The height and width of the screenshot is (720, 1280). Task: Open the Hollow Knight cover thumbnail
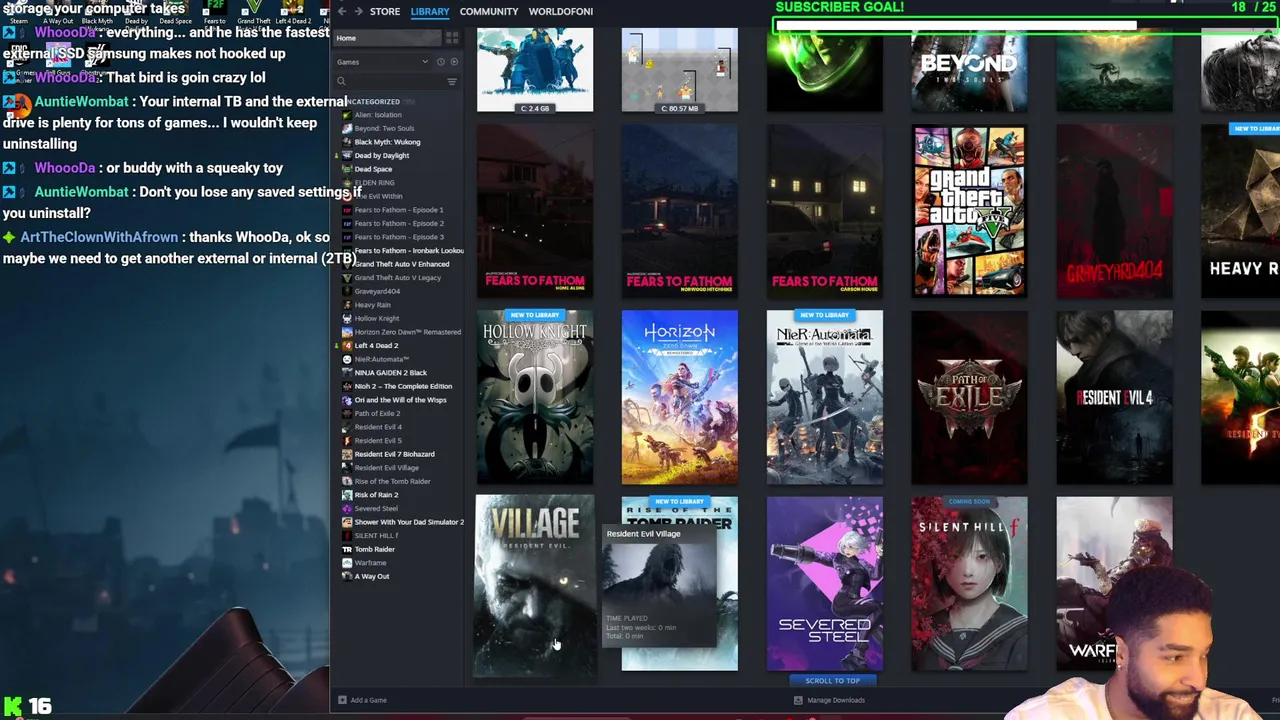pos(535,397)
